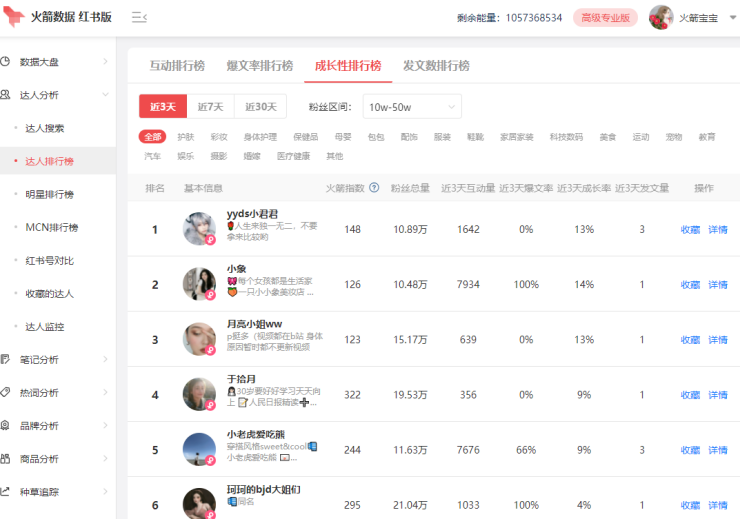
Task: Collapse sidebar with the menu fold icon
Action: 139,18
